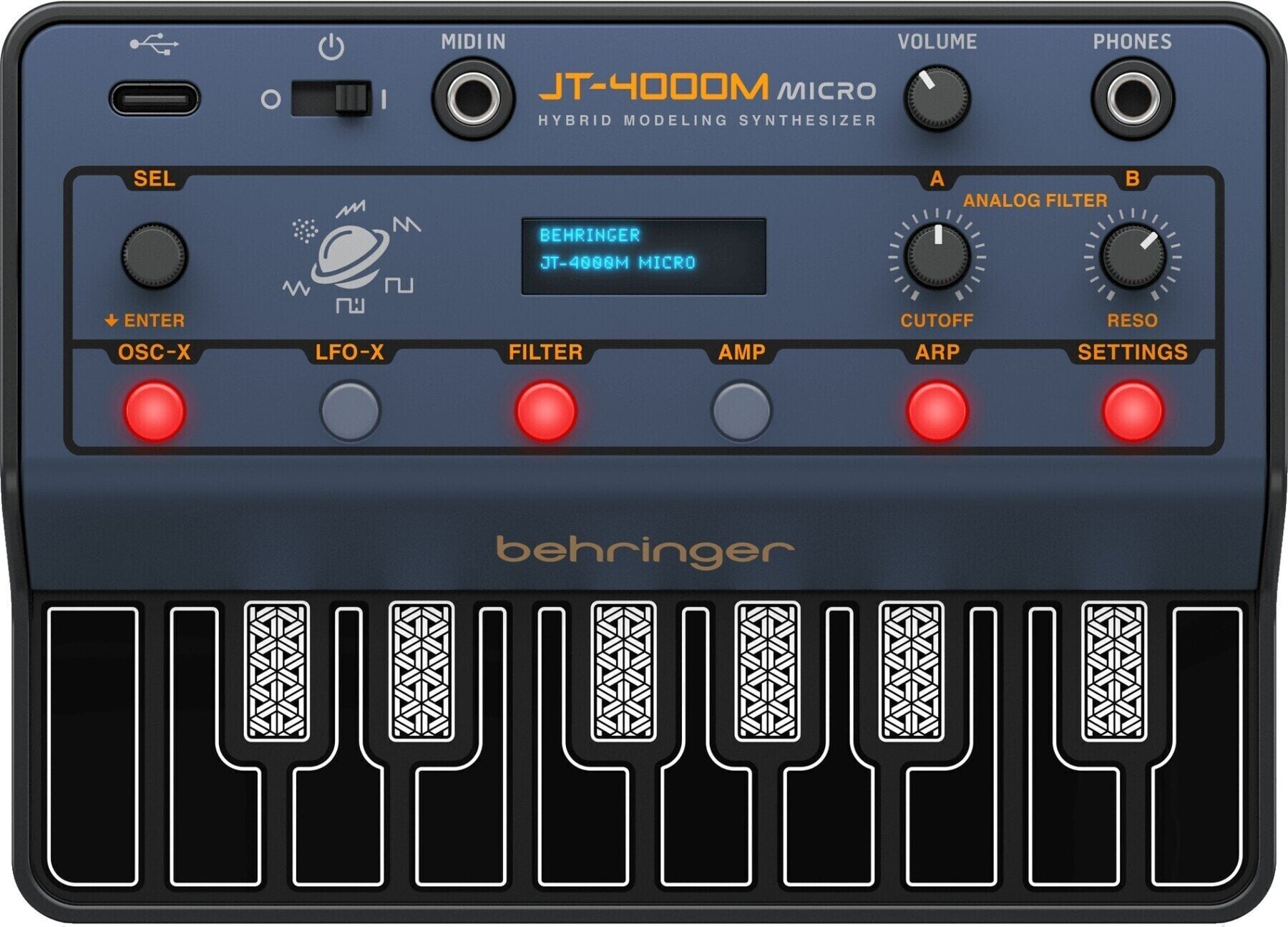
Task: Click the OLED display showing BEHRINGER
Action: [643, 256]
